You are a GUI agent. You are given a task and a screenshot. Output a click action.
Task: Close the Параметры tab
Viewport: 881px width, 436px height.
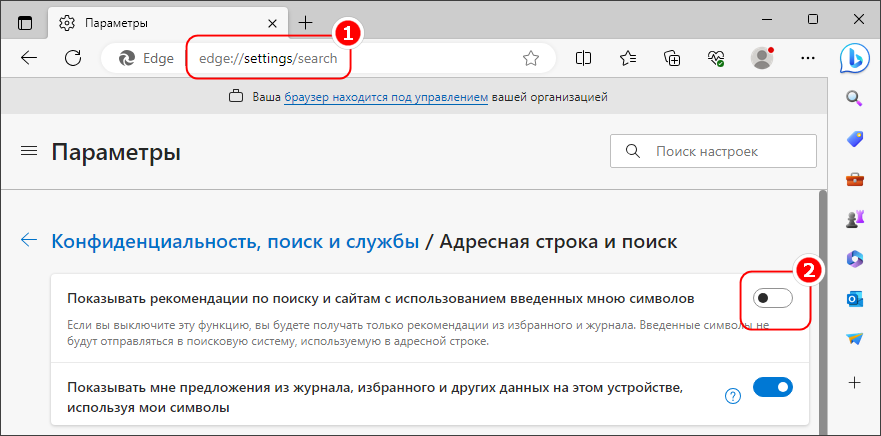coord(272,24)
